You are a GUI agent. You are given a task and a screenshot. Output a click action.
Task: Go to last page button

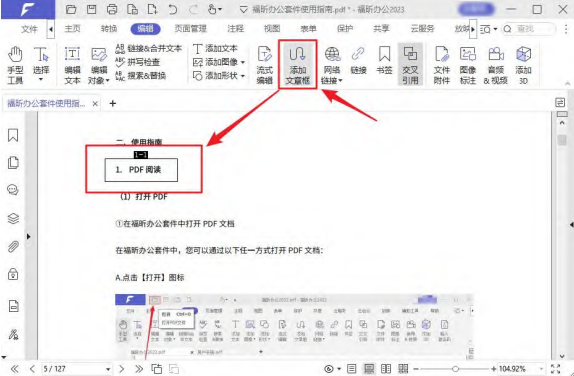139,369
